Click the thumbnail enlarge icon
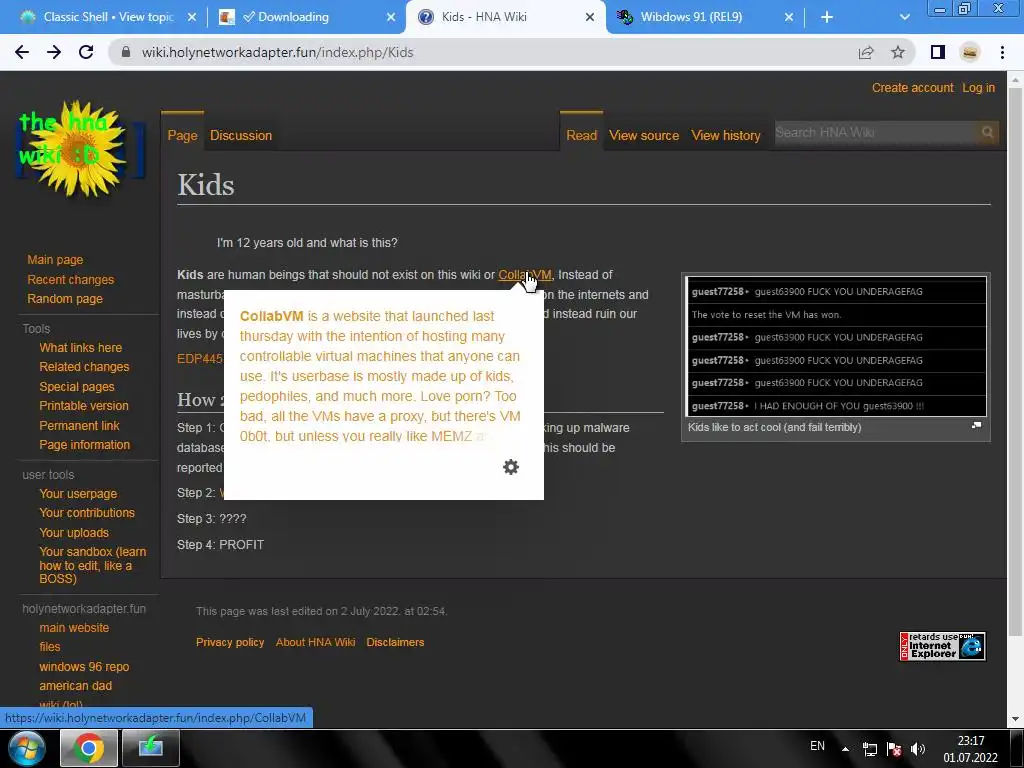Screen dimensions: 1024x768 pyautogui.click(x=976, y=425)
